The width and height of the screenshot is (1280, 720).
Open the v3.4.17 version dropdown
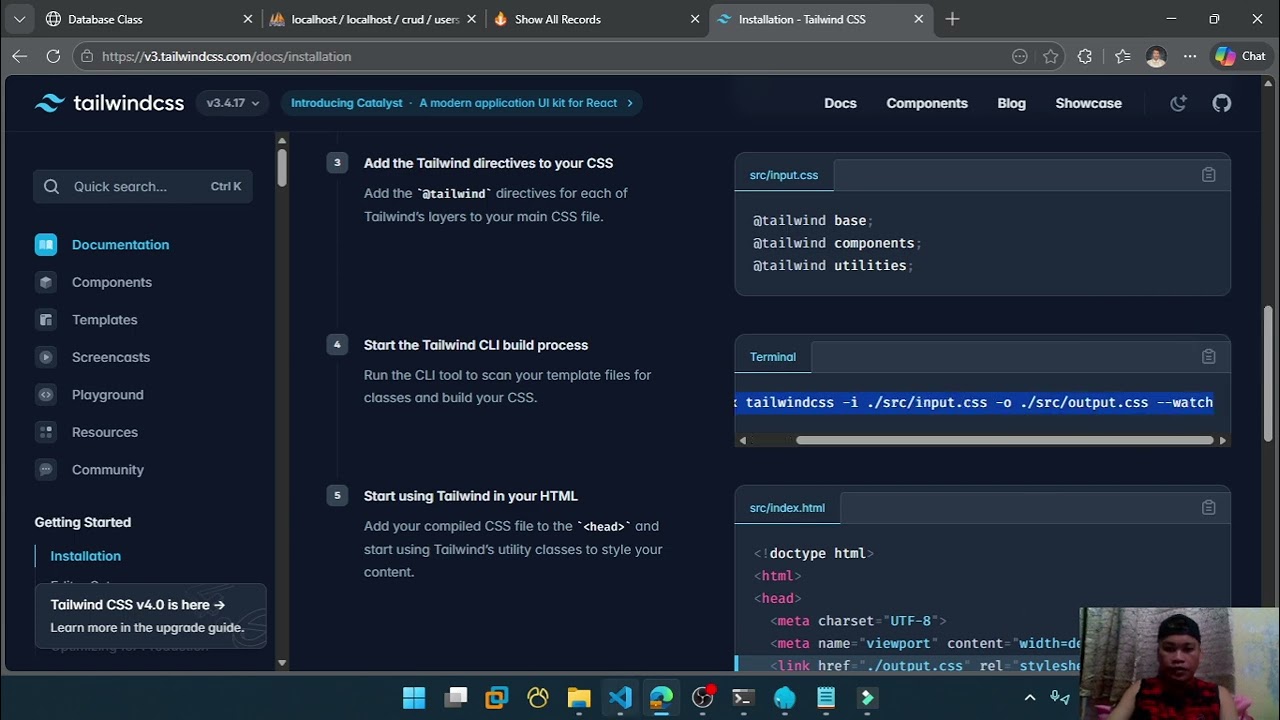tap(233, 103)
